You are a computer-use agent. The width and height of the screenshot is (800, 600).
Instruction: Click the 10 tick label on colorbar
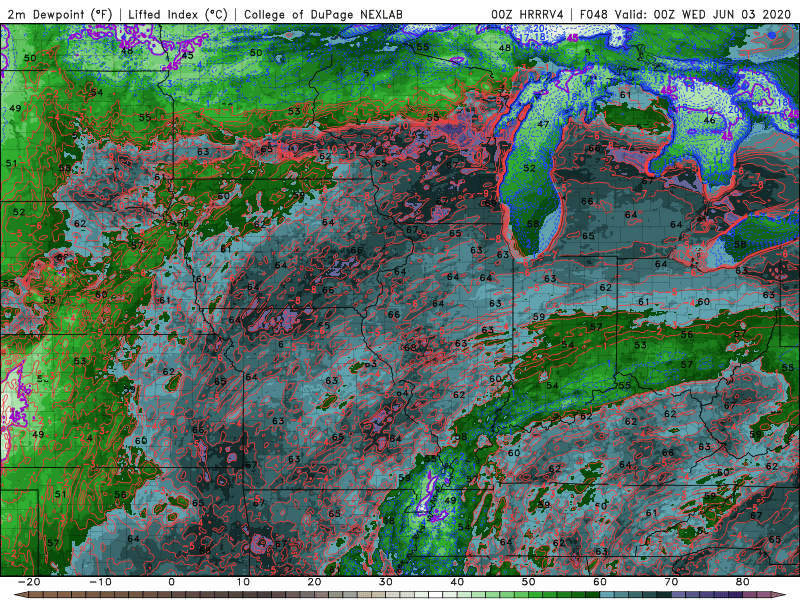[243, 582]
